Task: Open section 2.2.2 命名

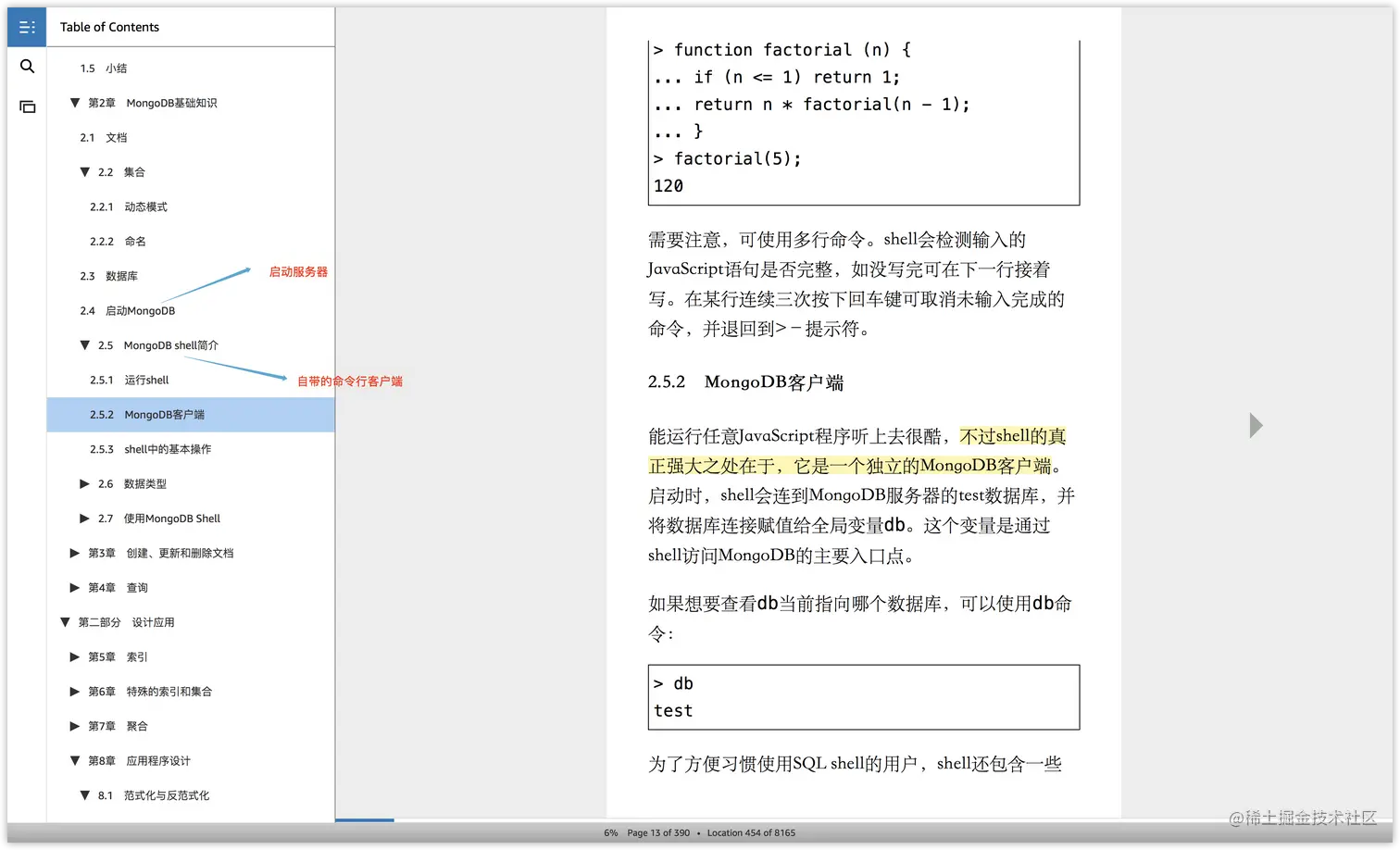Action: pos(118,242)
